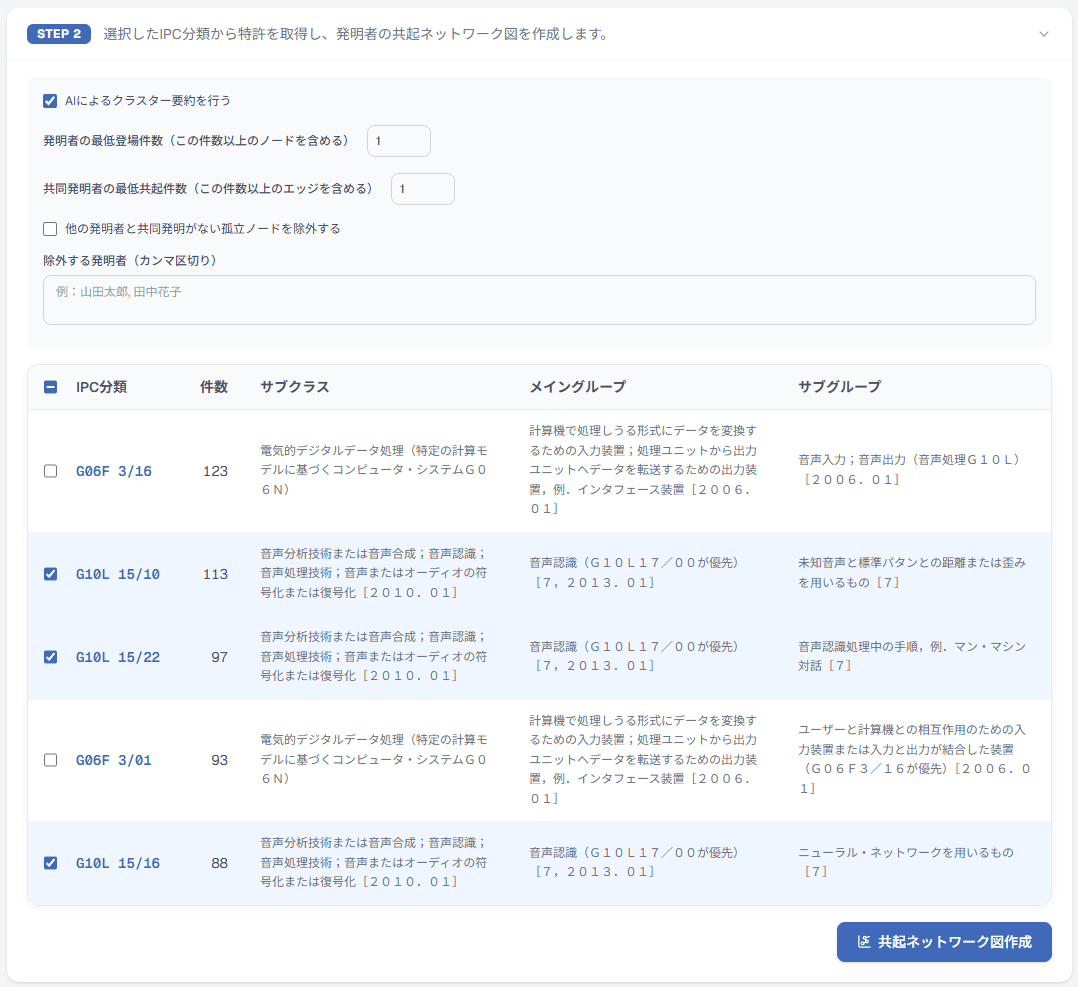Uncheck the G10L 15/10 row checkbox
1078x987 pixels.
click(x=50, y=574)
